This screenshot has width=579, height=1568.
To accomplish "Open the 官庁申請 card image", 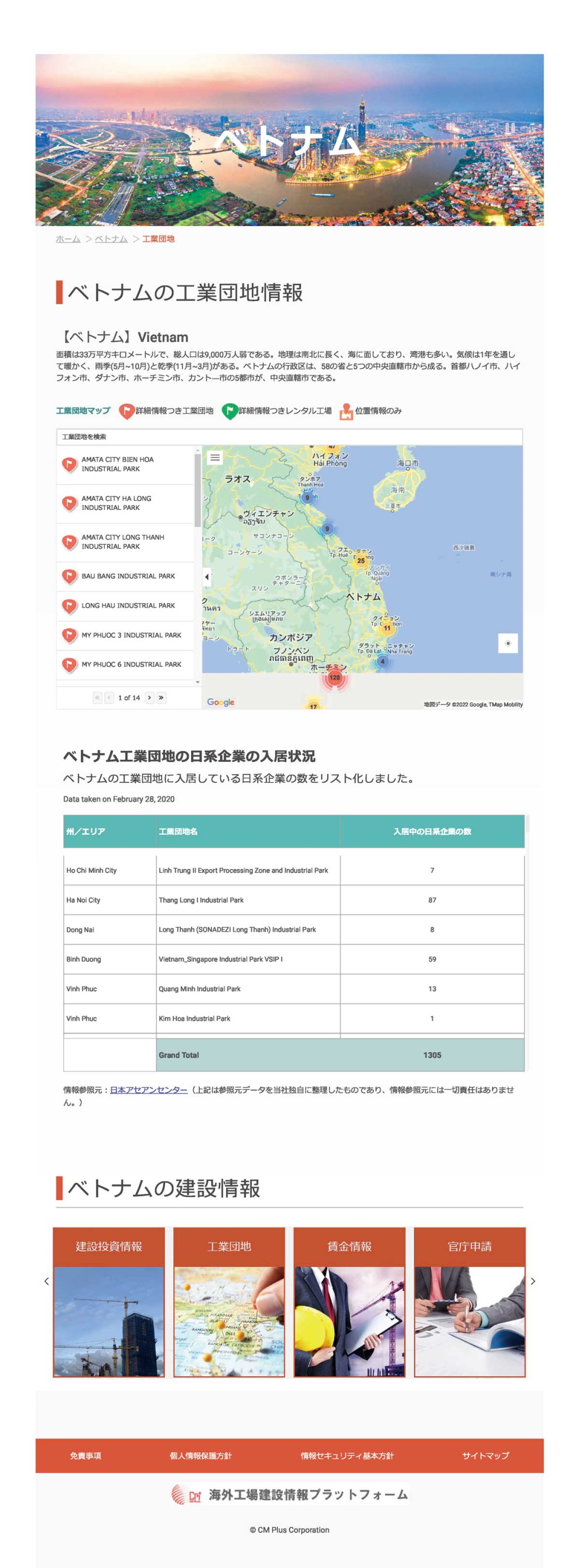I will pos(470,1321).
